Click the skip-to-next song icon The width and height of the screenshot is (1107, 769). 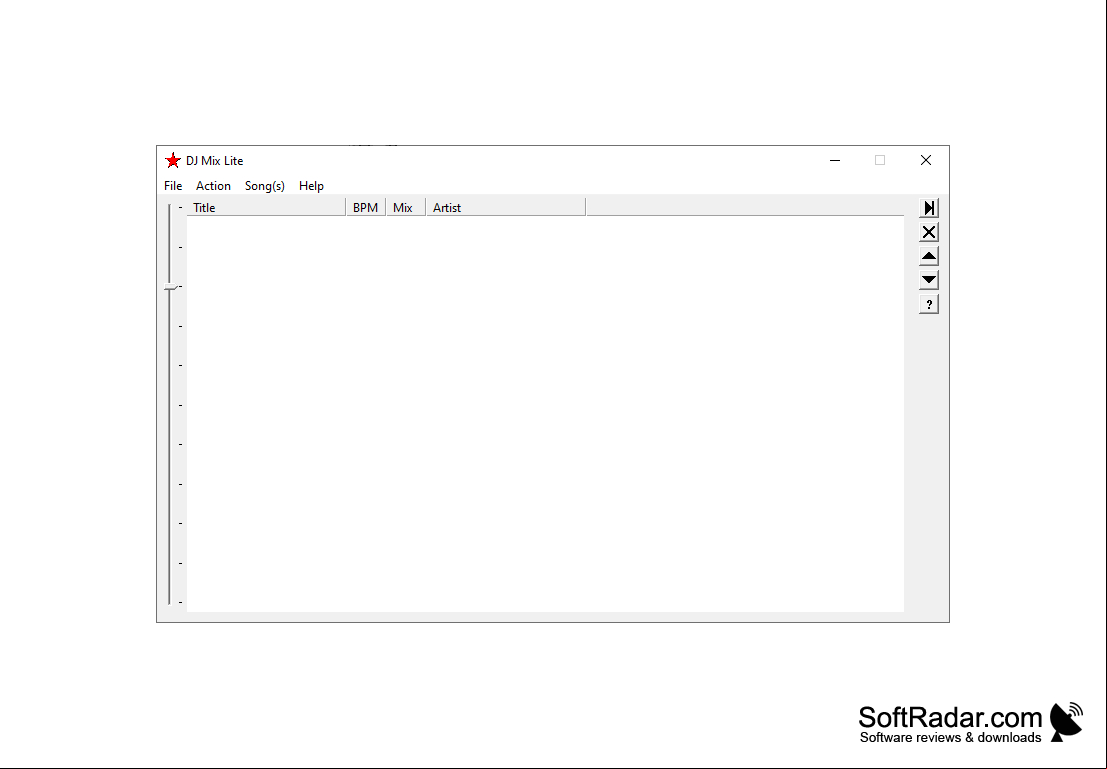pos(929,208)
